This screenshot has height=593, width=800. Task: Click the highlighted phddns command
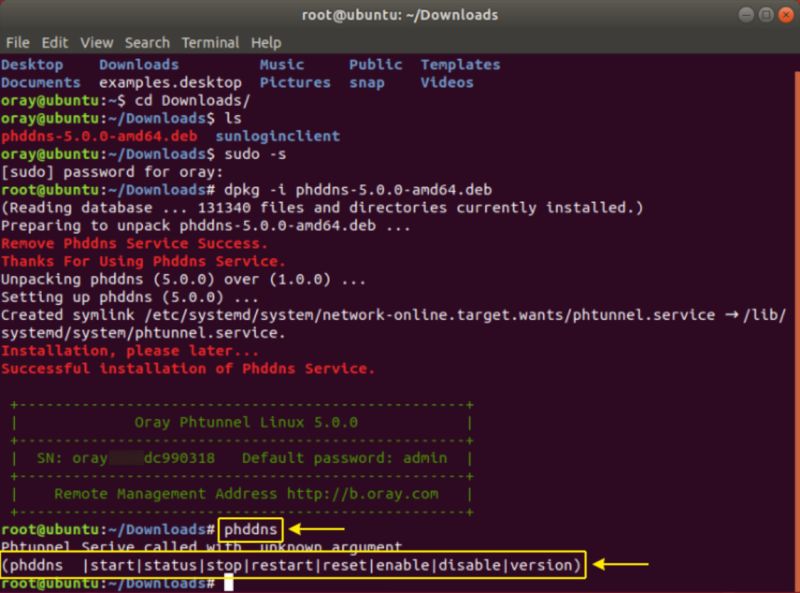coord(253,528)
